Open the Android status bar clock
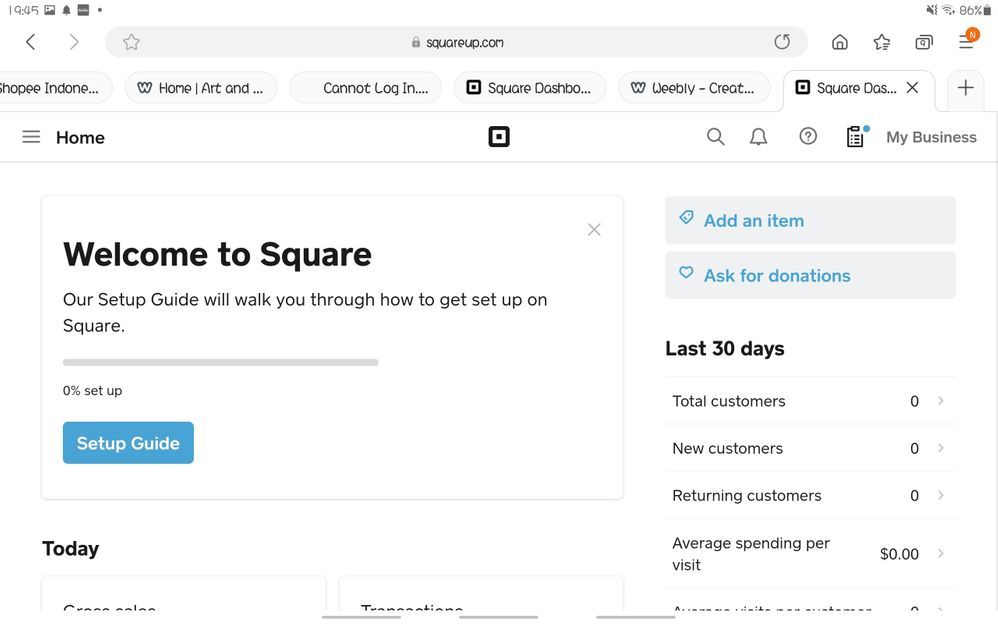 24,10
